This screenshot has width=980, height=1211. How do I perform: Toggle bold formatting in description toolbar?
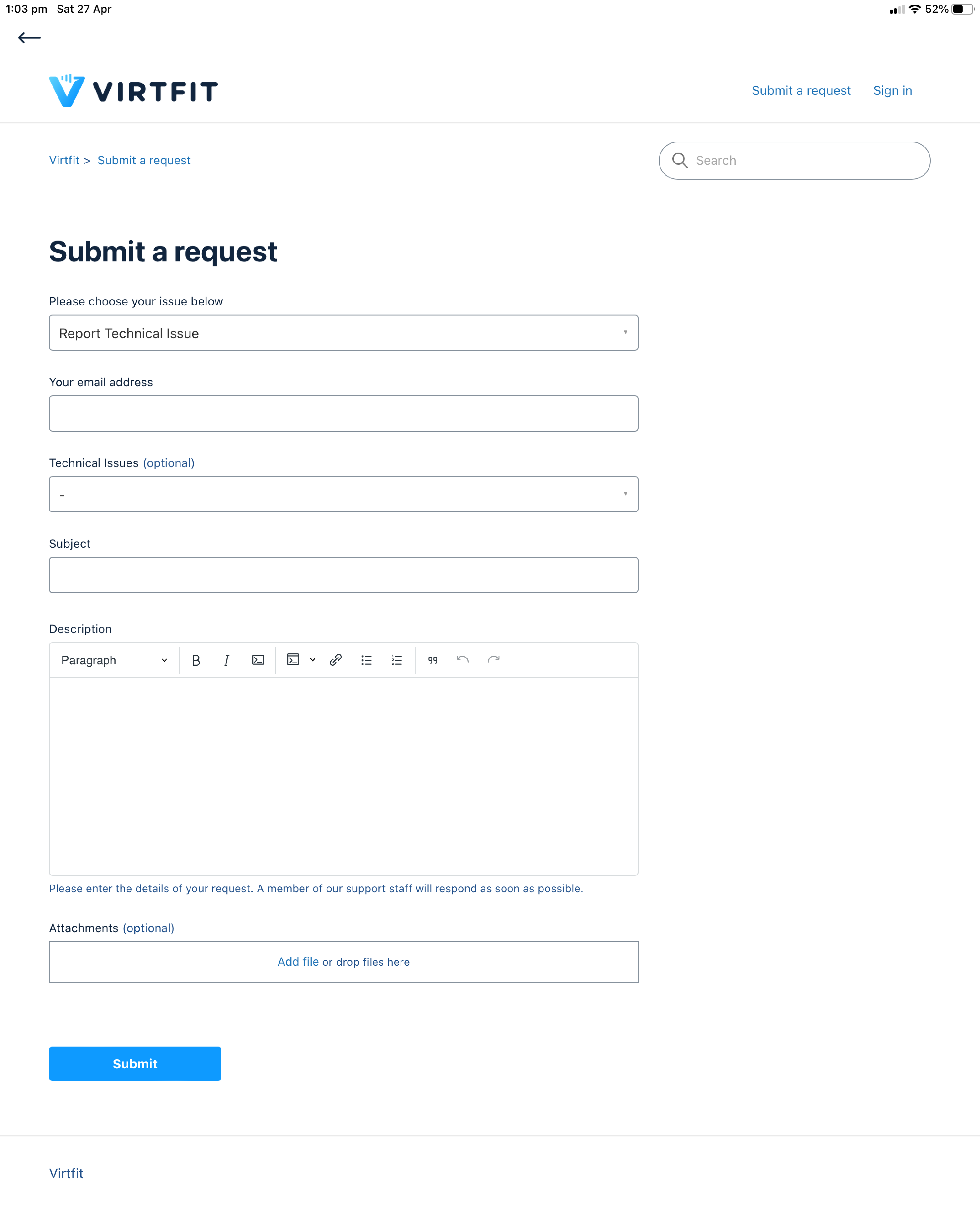pyautogui.click(x=196, y=660)
